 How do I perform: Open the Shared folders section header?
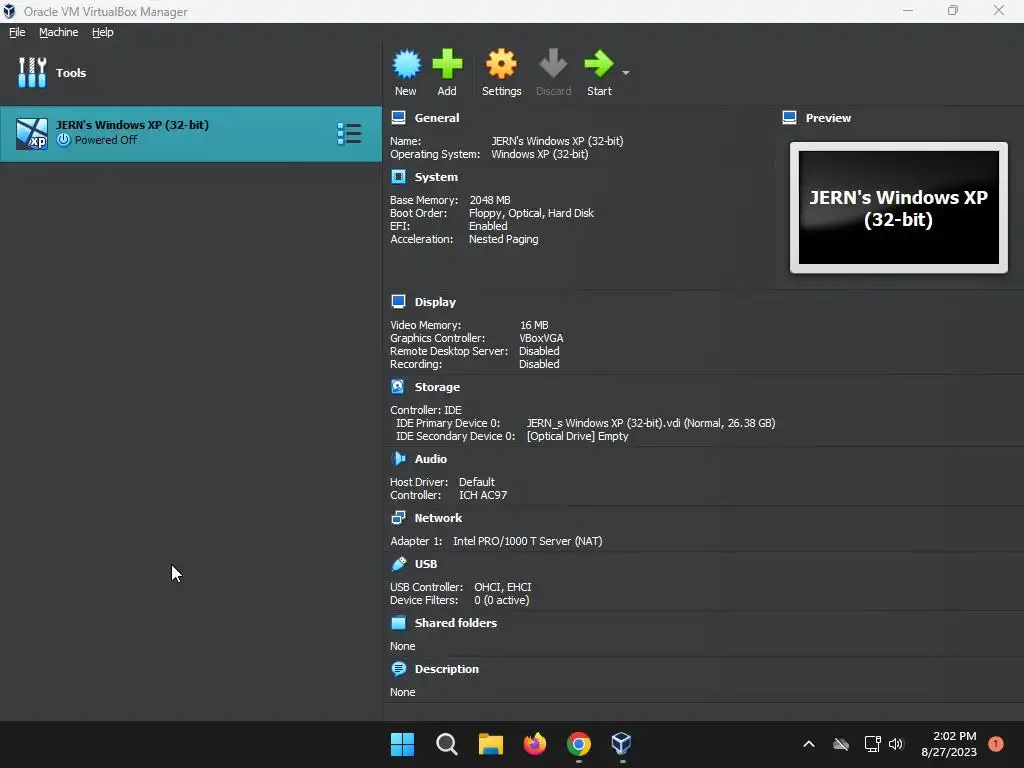456,623
